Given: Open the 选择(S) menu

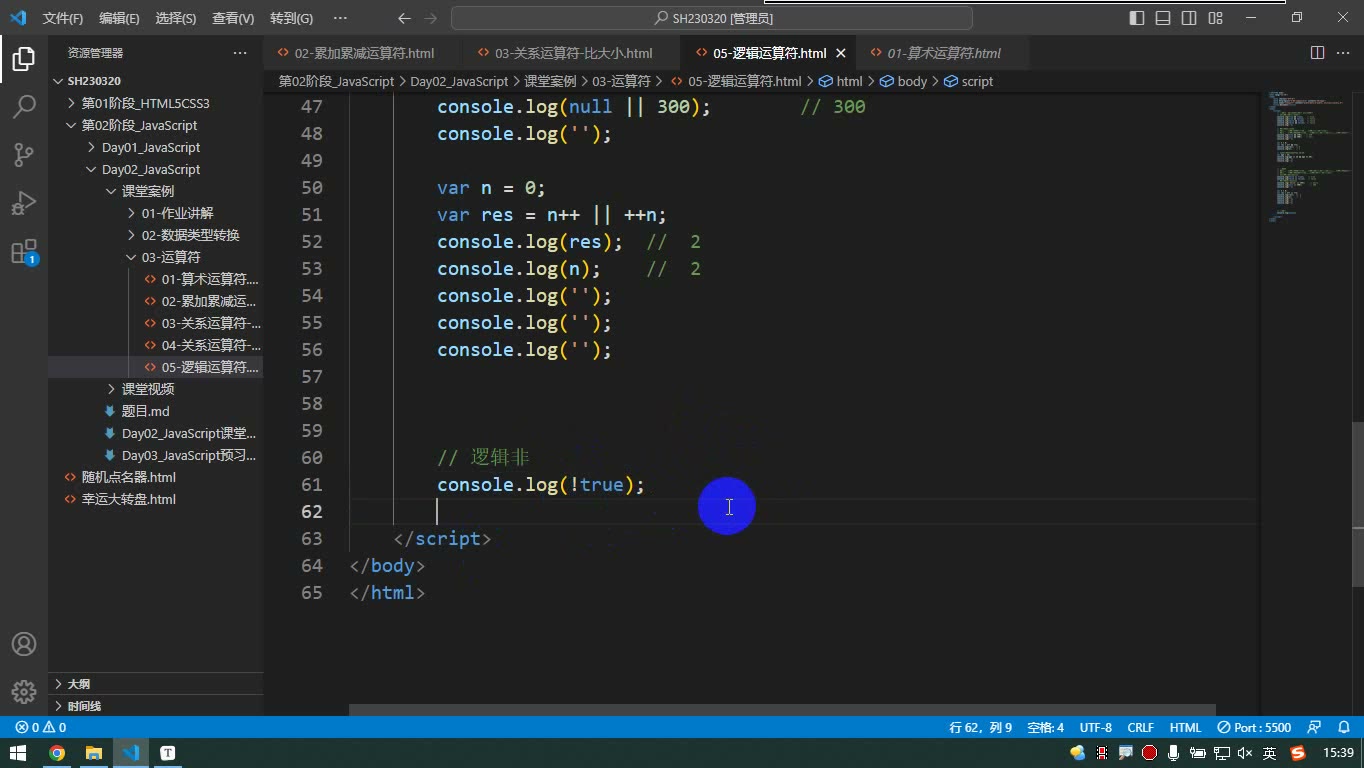Looking at the screenshot, I should [176, 18].
